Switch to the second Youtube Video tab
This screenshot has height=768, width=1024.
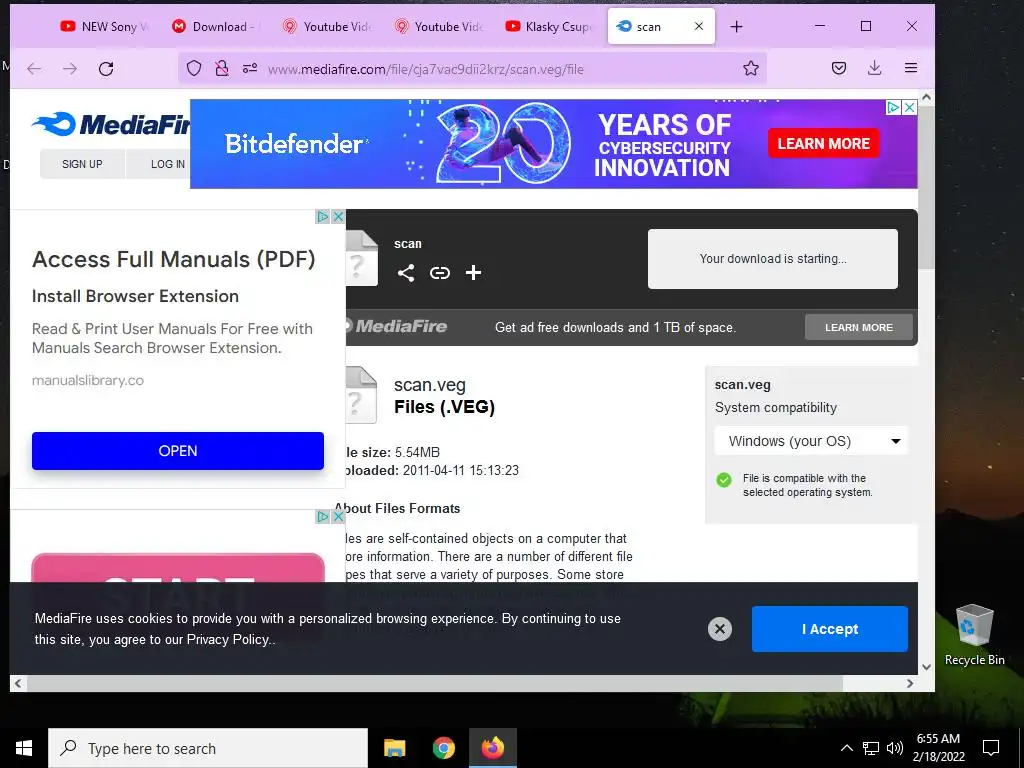pyautogui.click(x=438, y=26)
